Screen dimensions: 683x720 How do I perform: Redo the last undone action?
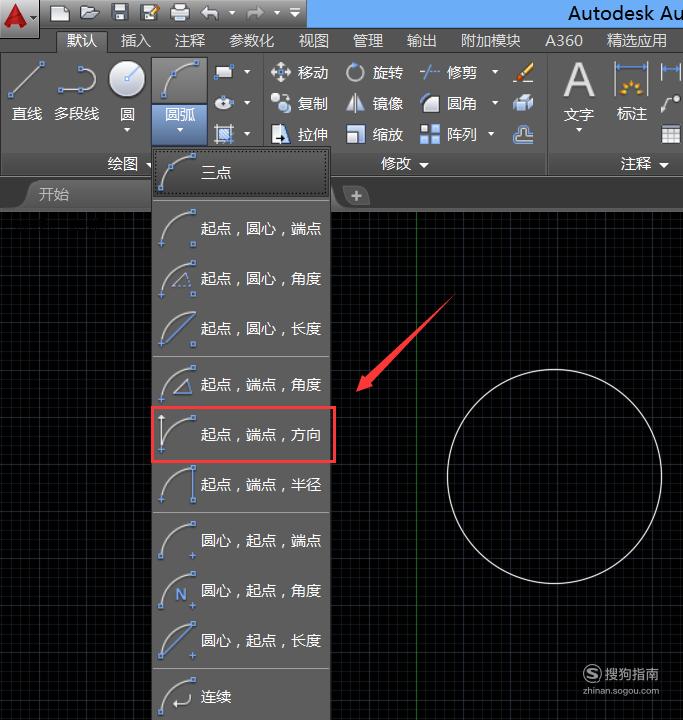[x=255, y=13]
